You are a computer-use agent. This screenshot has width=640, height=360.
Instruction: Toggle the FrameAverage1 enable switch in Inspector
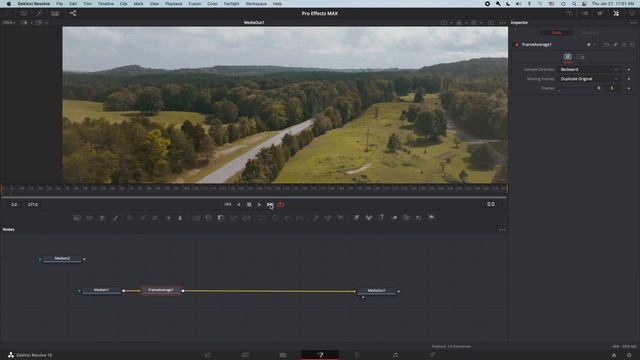[x=517, y=44]
